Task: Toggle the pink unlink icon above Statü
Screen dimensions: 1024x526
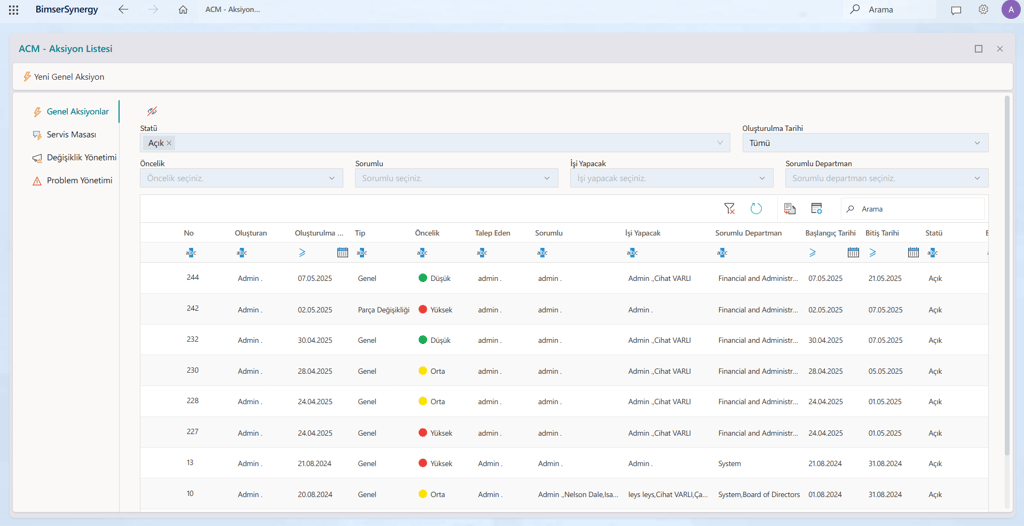Action: click(x=152, y=111)
